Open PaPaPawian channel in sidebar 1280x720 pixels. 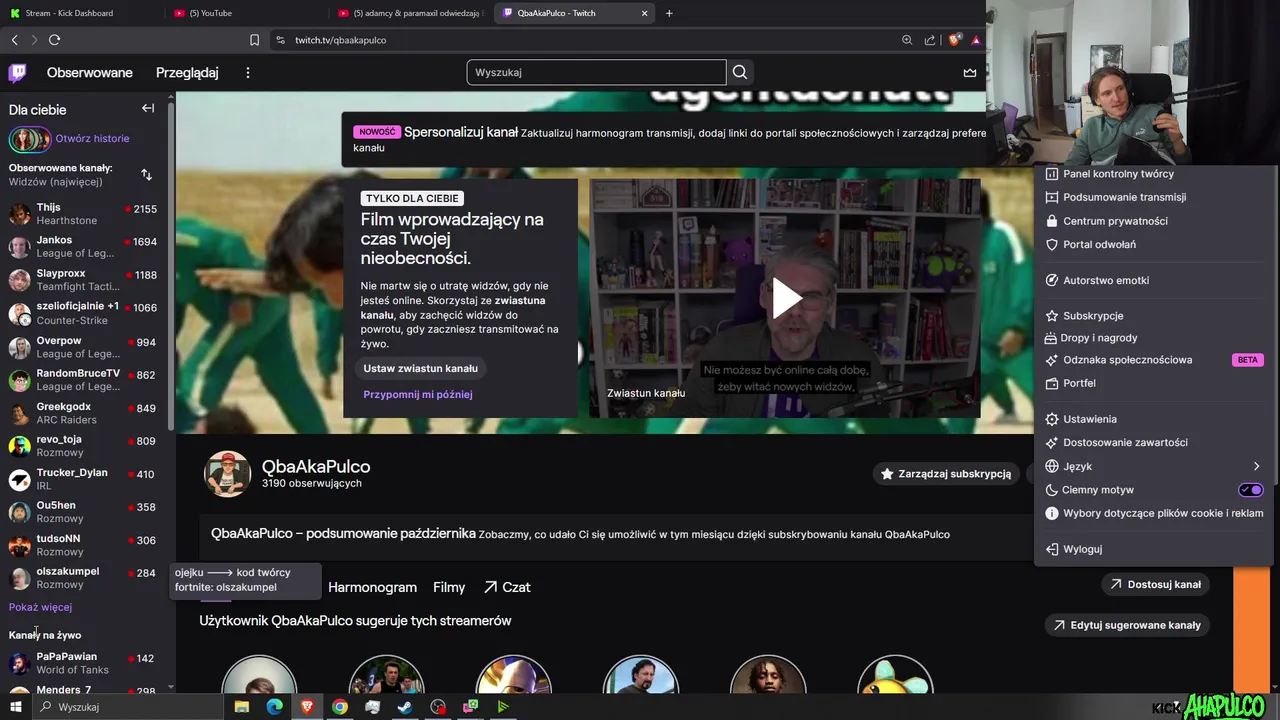point(84,663)
